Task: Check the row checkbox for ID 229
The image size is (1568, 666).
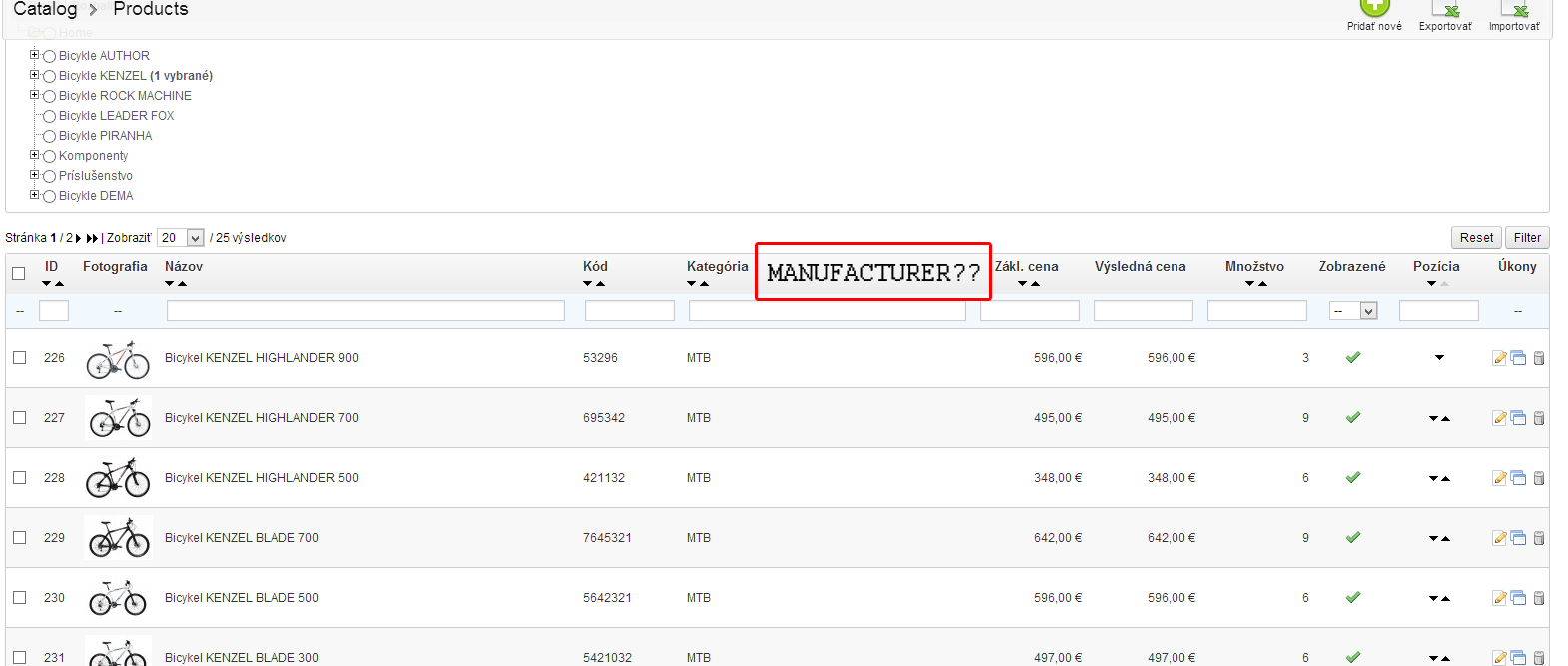Action: pyautogui.click(x=19, y=537)
